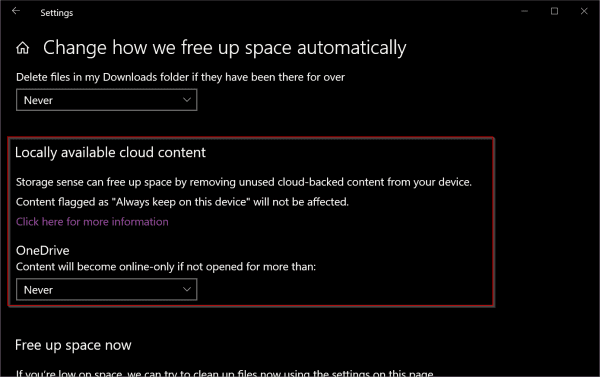Minimize the Settings window
600x377 pixels.
pos(525,11)
